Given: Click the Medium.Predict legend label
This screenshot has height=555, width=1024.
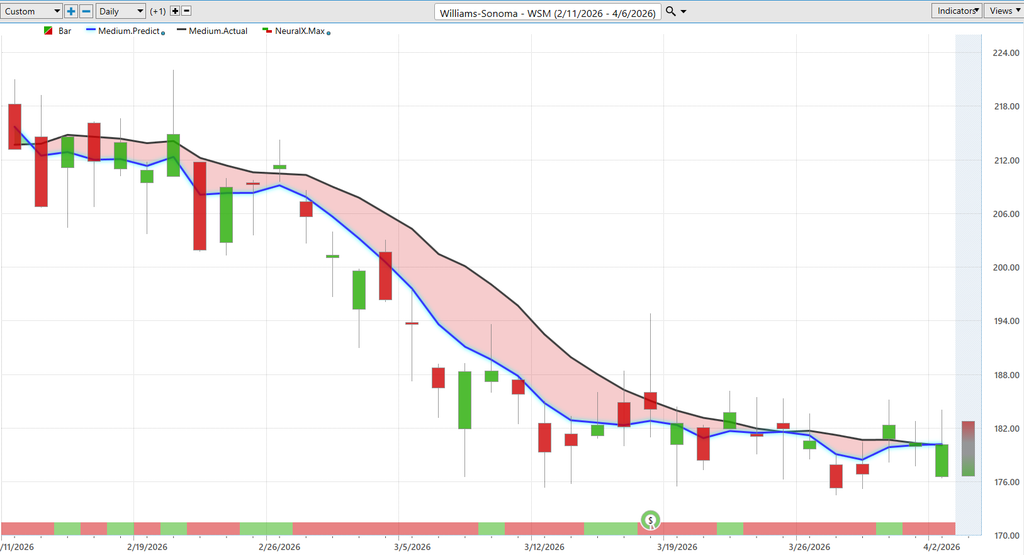Looking at the screenshot, I should [x=129, y=31].
